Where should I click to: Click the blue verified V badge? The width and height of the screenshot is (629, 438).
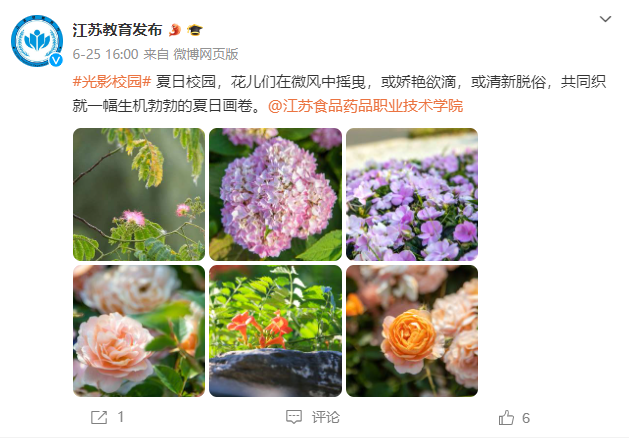(56, 60)
